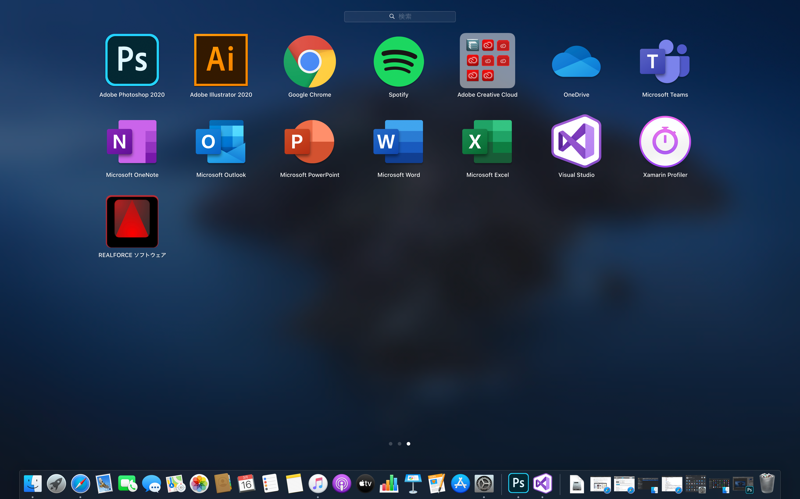Viewport: 800px width, 499px height.
Task: Open Contacts from the Dock
Action: point(222,483)
